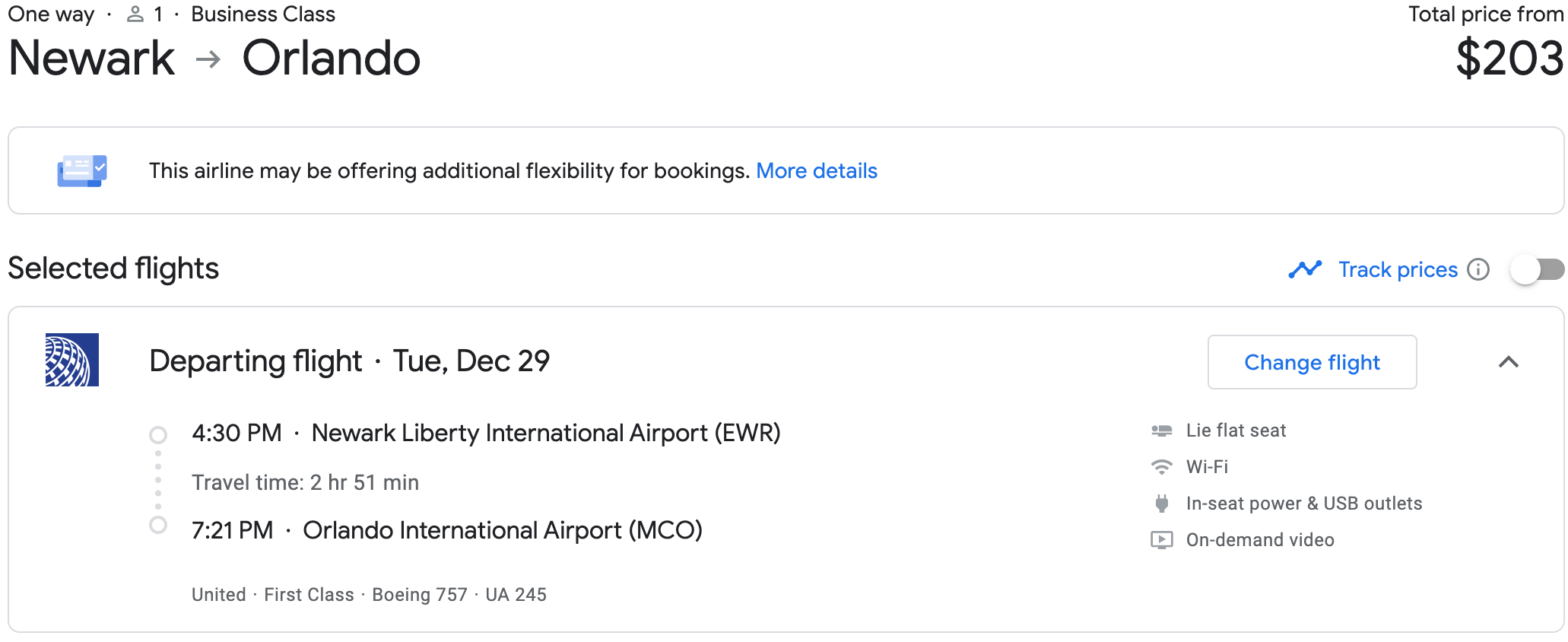Click the price tracking graph icon
Screen dimensions: 1568x642
click(1305, 270)
